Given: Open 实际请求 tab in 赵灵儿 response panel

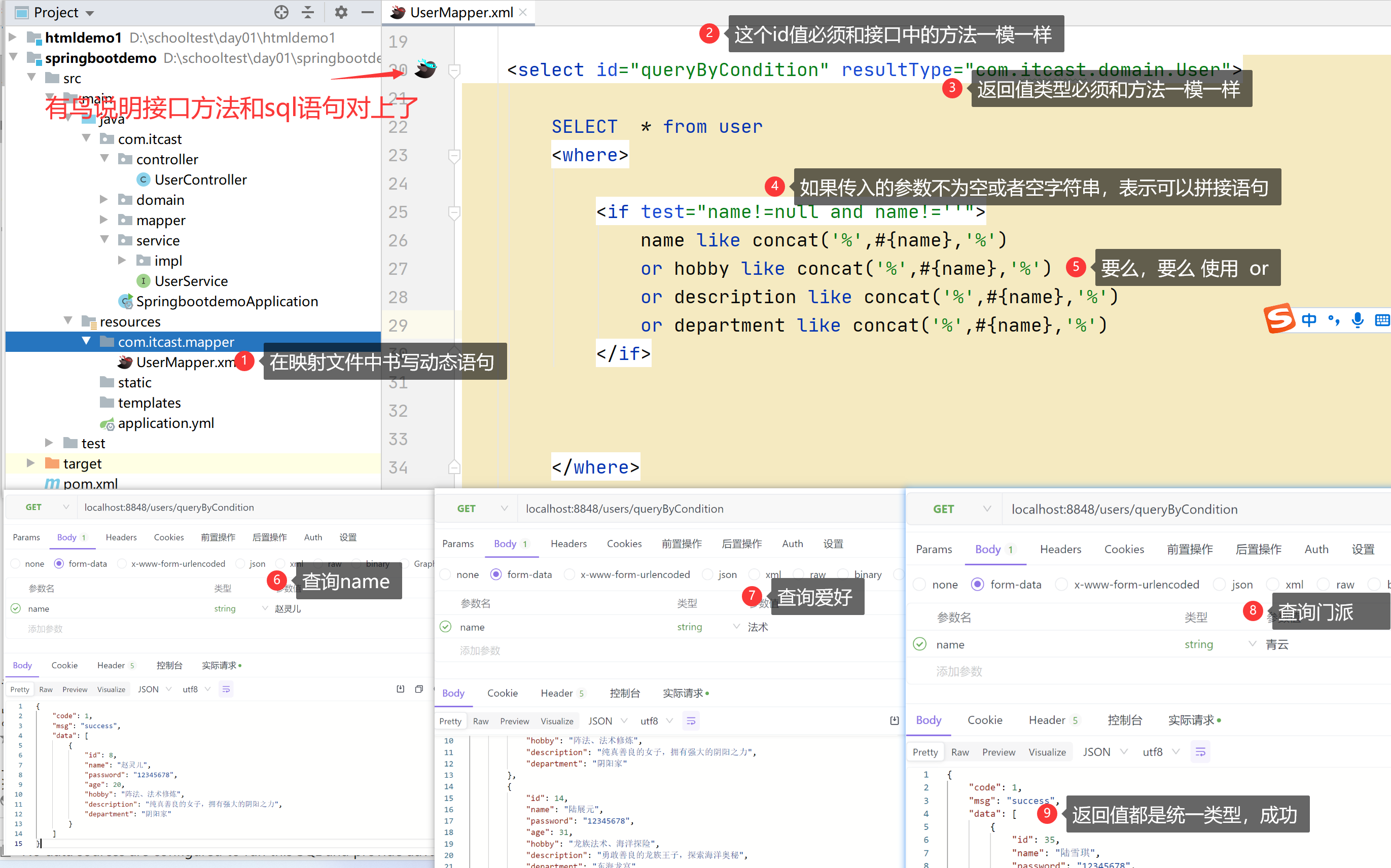Looking at the screenshot, I should (x=222, y=665).
